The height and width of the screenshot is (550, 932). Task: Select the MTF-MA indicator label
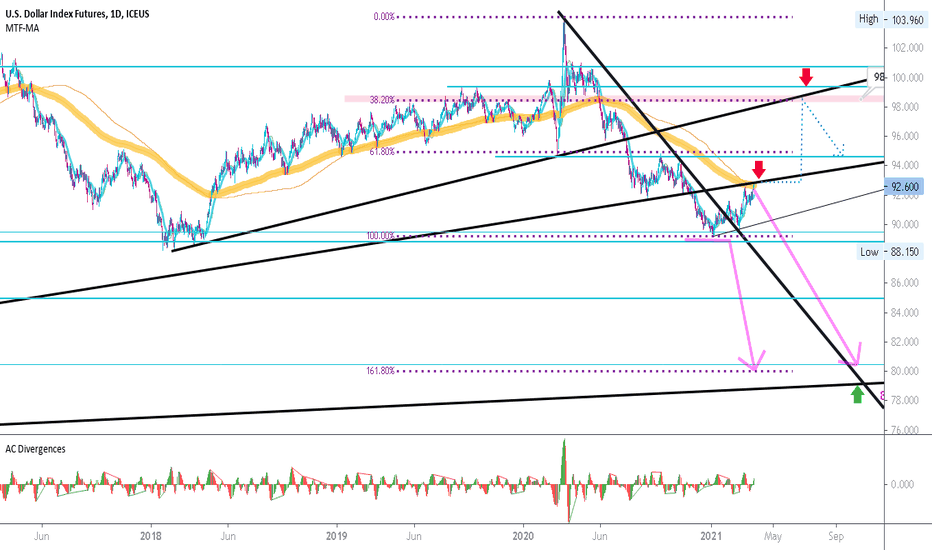23,28
